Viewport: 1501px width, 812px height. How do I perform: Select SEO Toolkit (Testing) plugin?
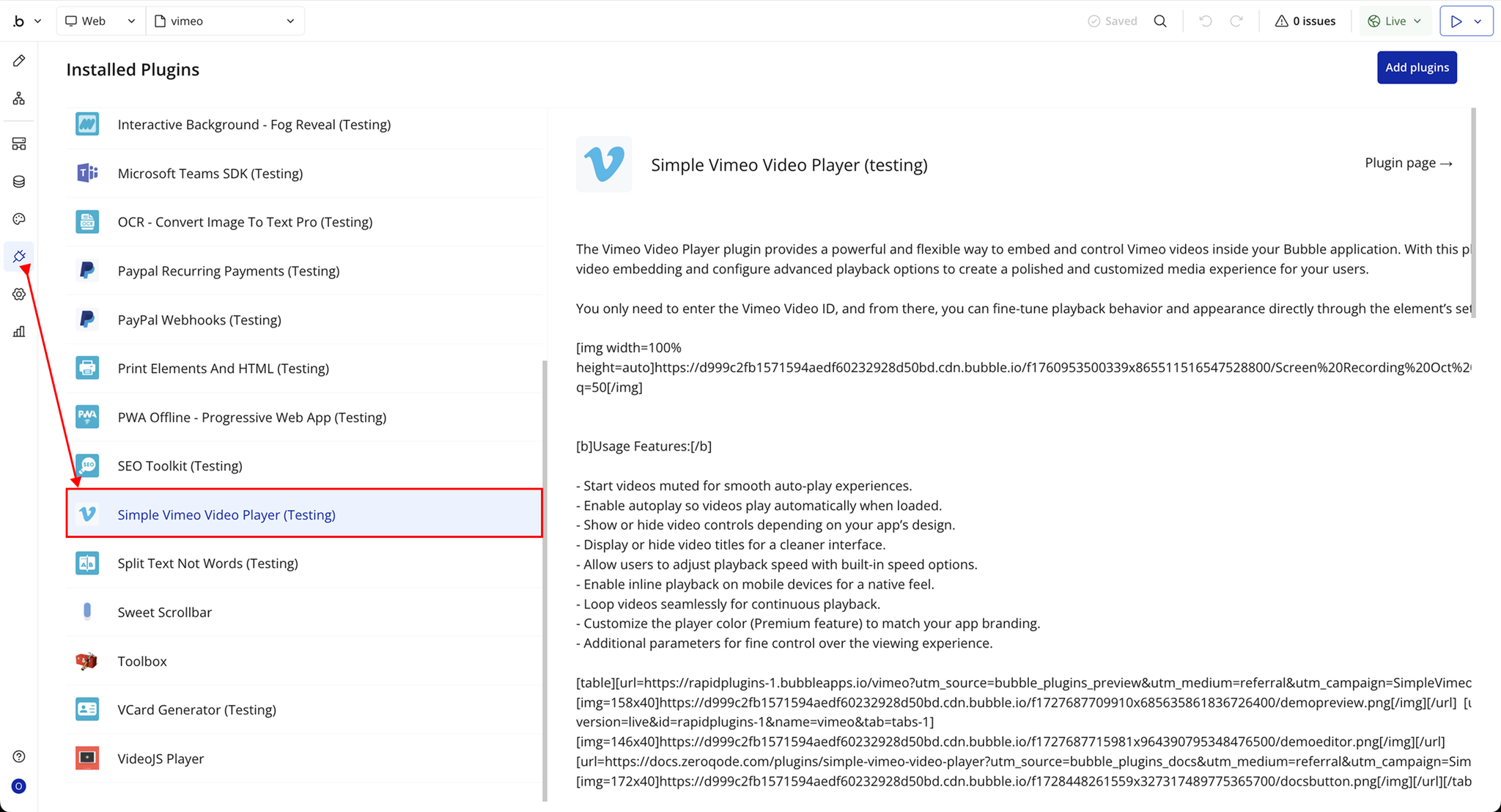(180, 466)
